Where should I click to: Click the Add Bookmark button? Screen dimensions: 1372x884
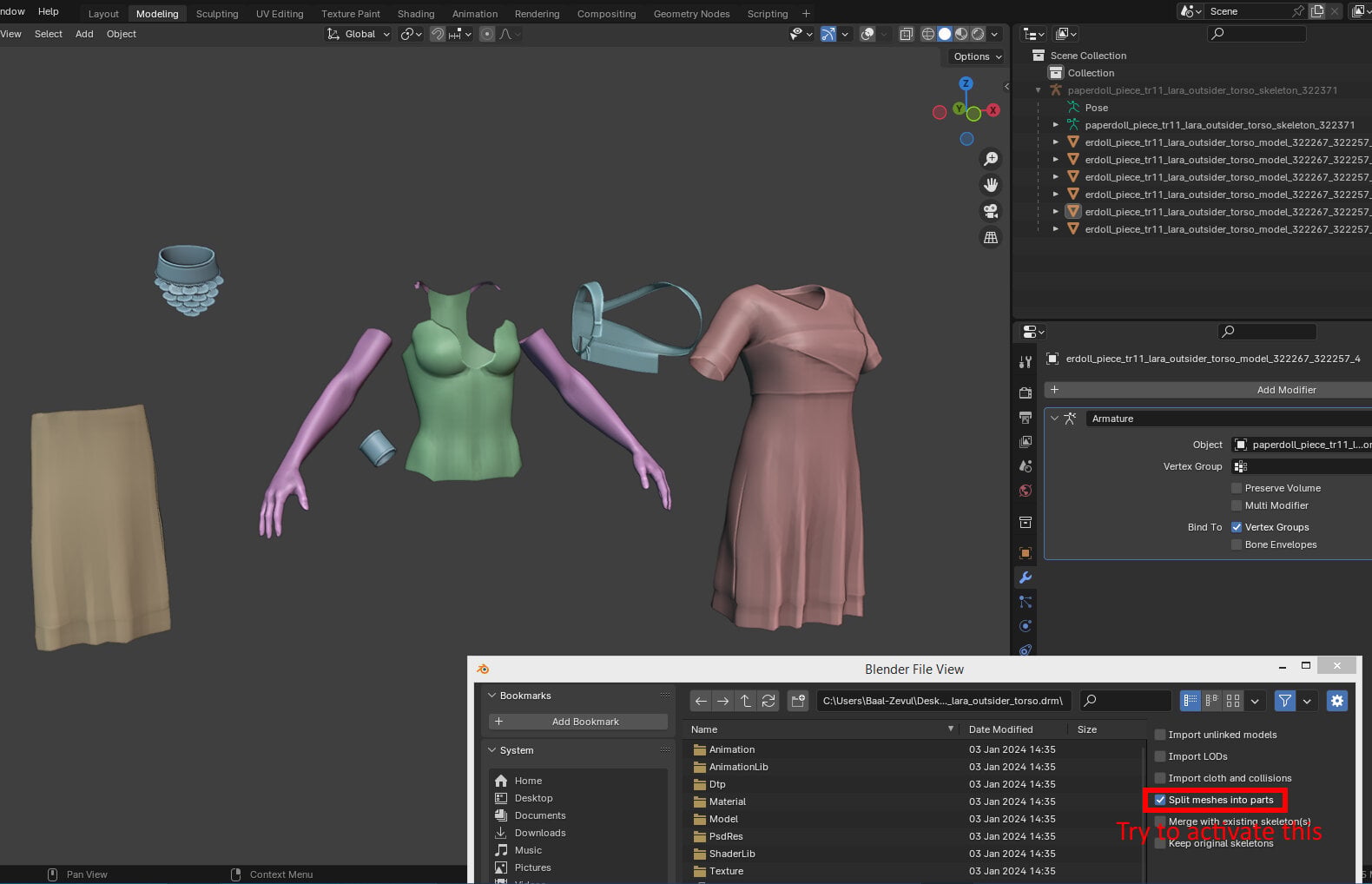pos(578,722)
